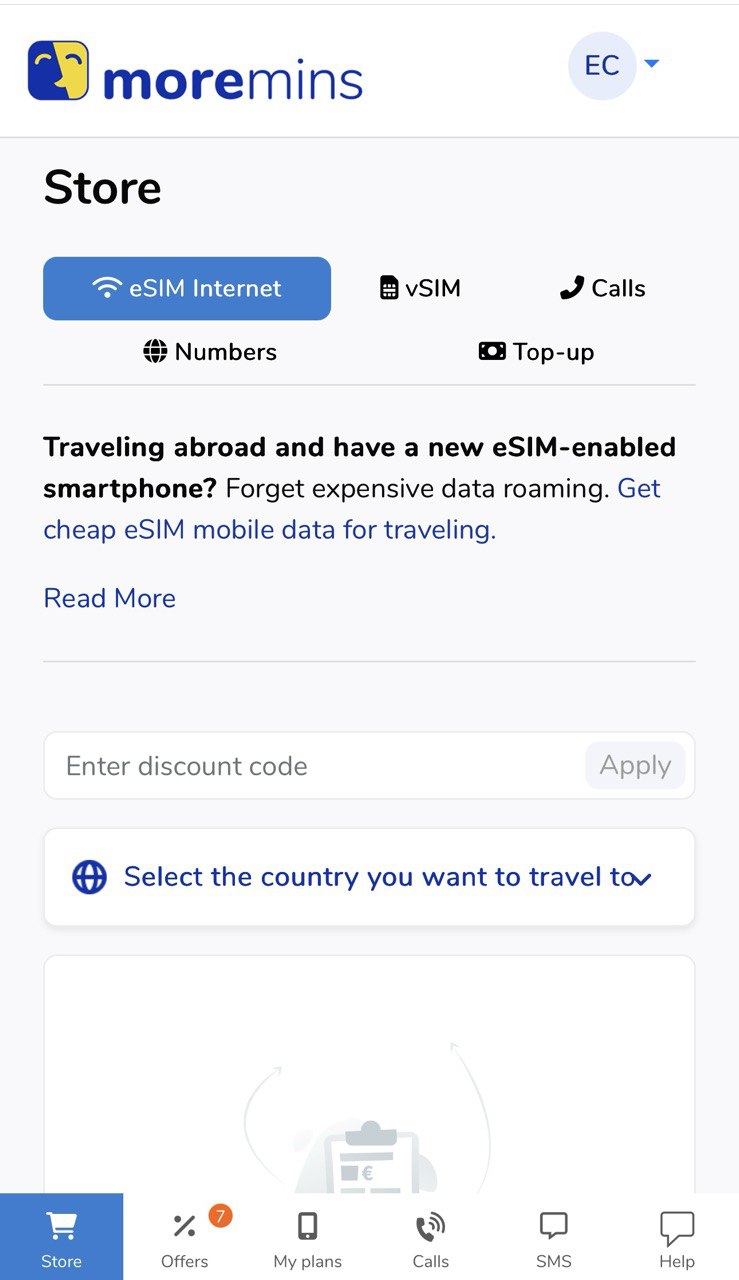The image size is (739, 1280).
Task: Click the globe icon in country selector
Action: click(x=89, y=878)
